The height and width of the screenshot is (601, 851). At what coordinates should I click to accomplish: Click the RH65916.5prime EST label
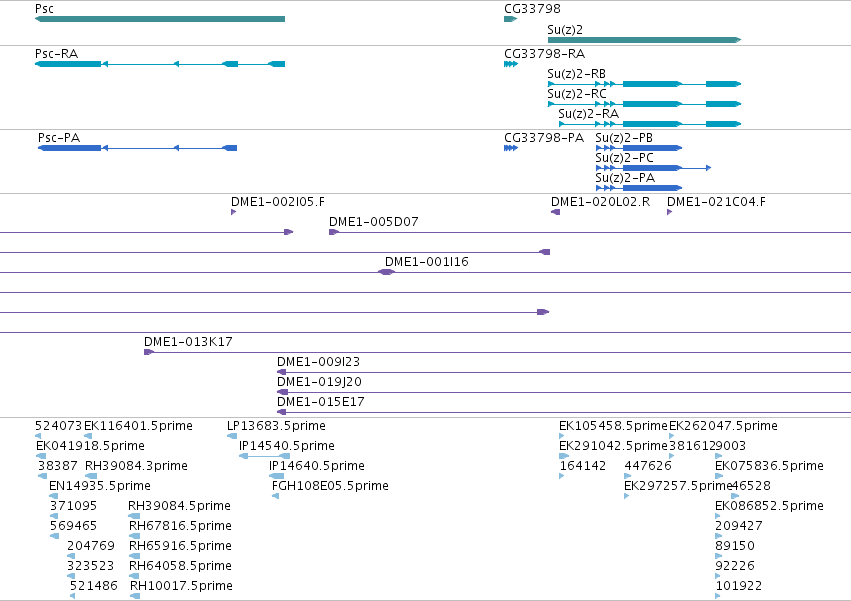(x=180, y=546)
